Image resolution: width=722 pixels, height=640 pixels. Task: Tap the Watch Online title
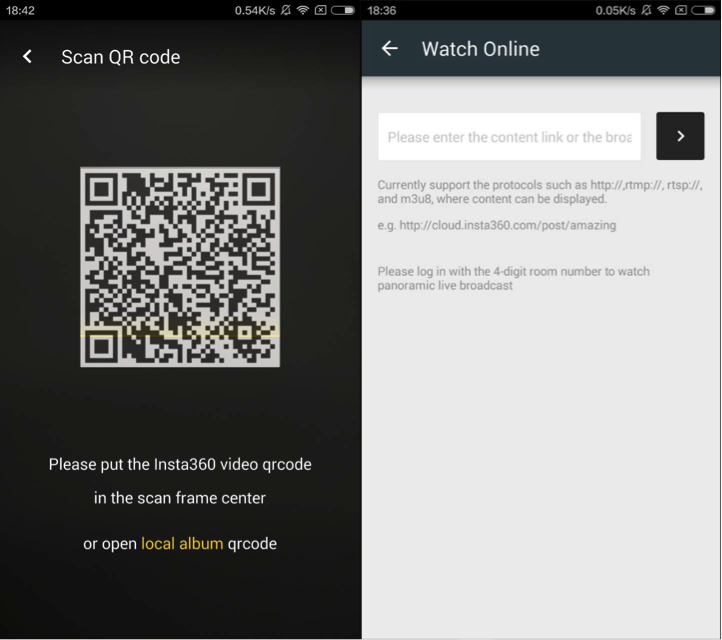[480, 49]
